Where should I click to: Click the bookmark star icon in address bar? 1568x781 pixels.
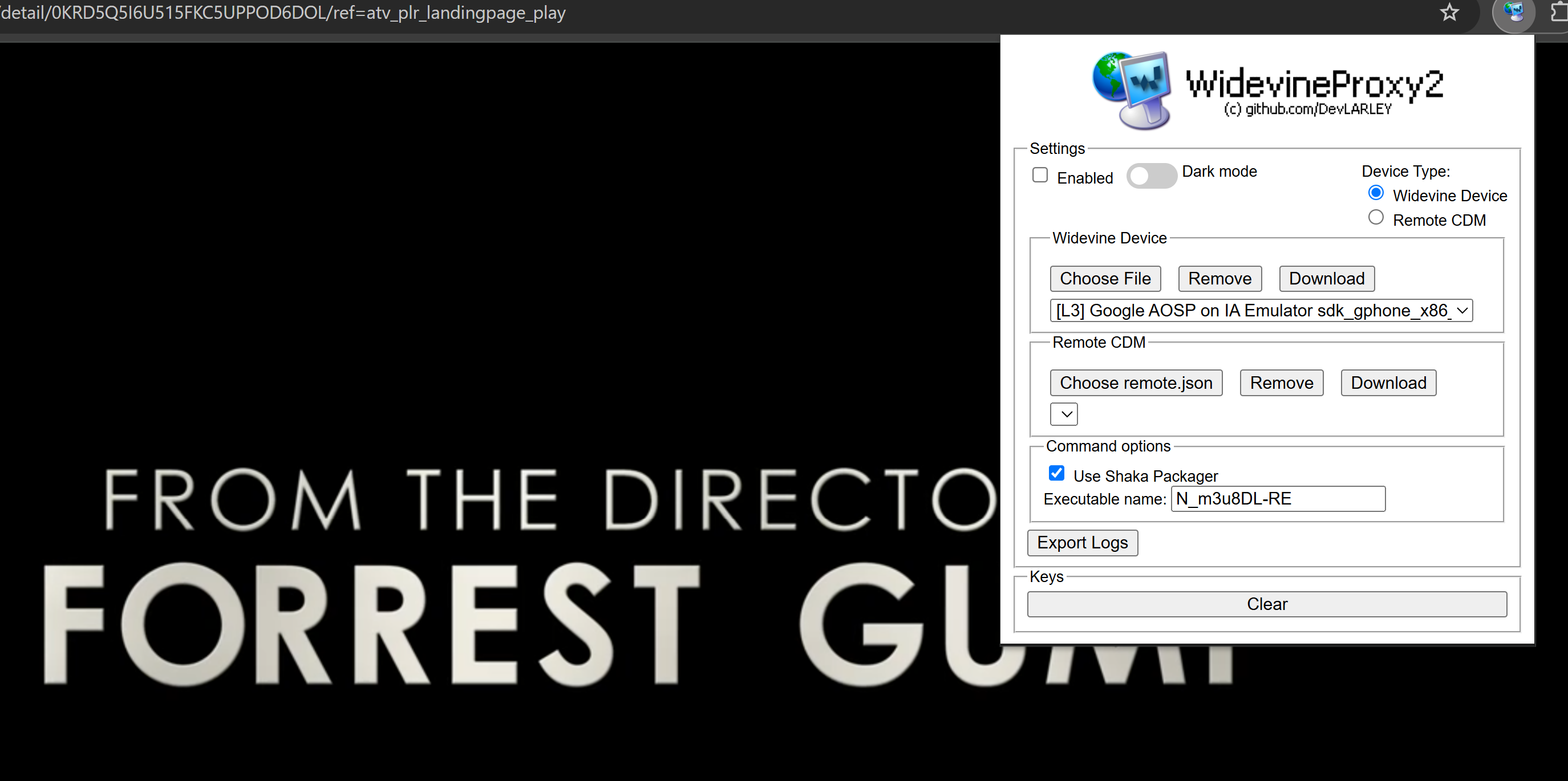click(x=1449, y=12)
